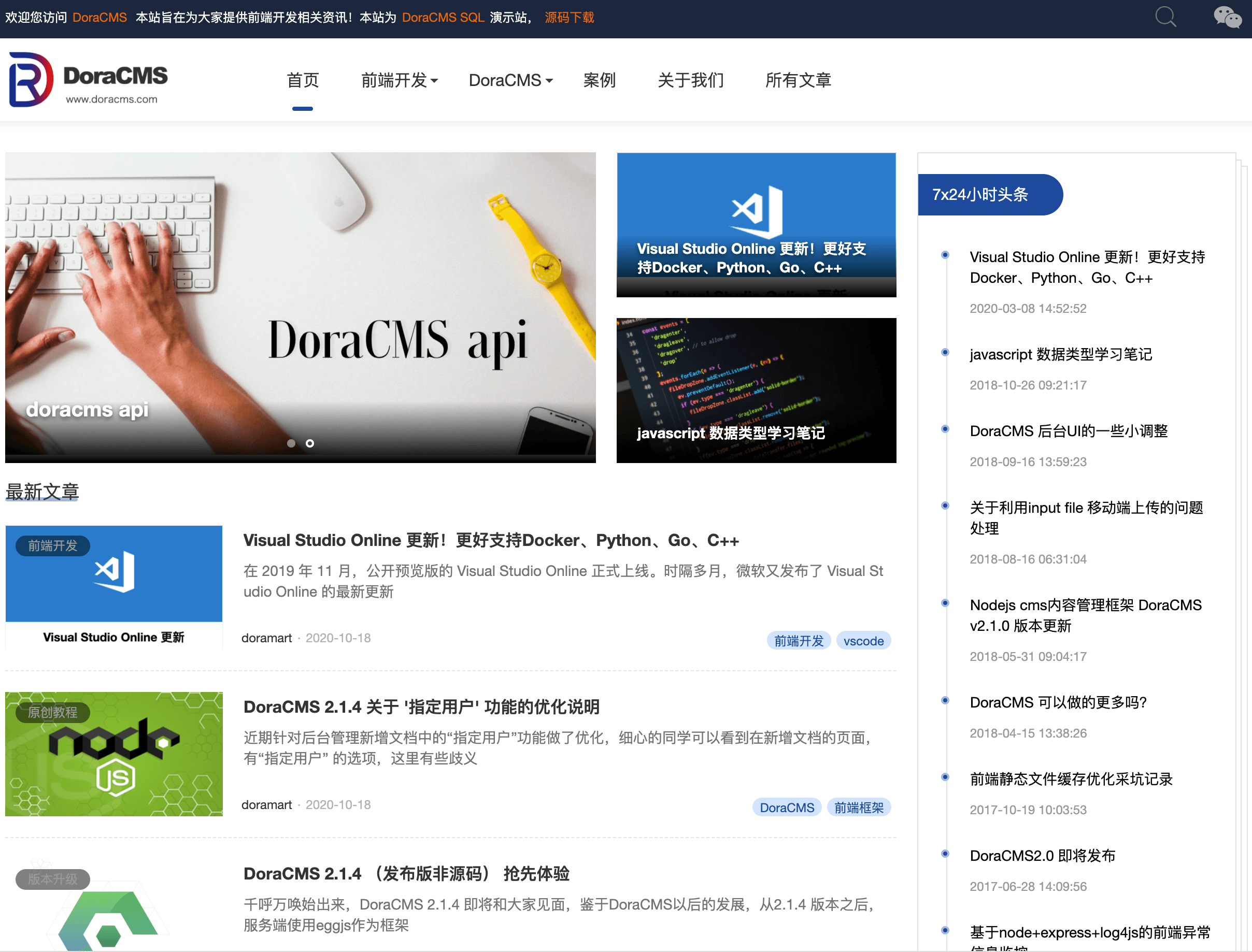
Task: Open the 所有文章 menu item
Action: (x=798, y=80)
